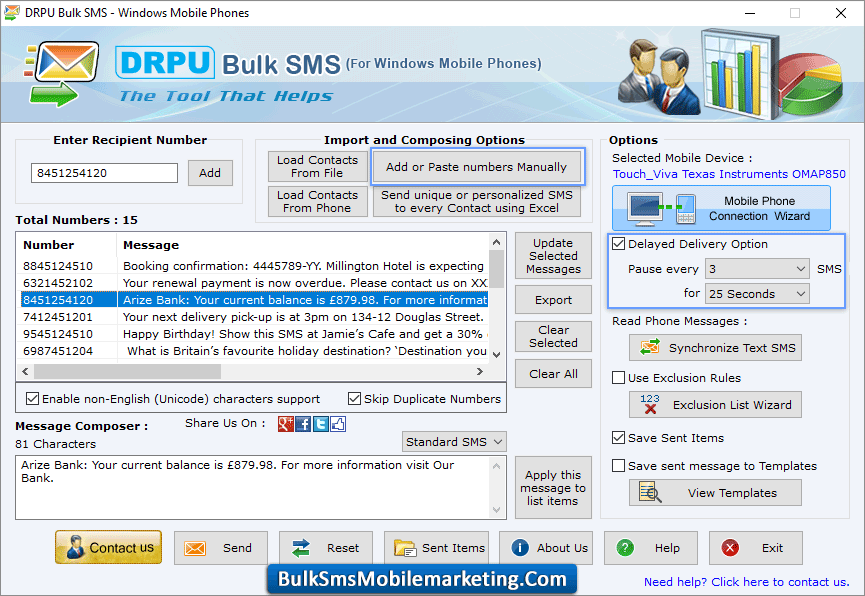The height and width of the screenshot is (596, 865).
Task: Click info icon on About Us button
Action: 520,547
